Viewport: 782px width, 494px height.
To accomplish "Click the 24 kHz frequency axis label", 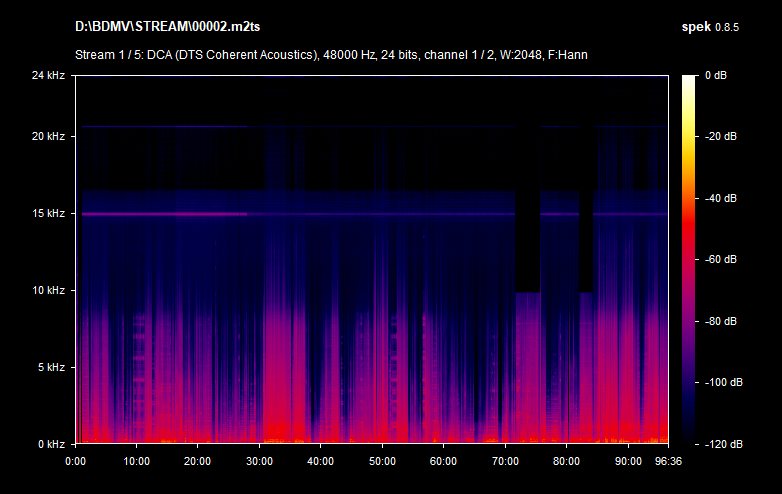I will [47, 76].
